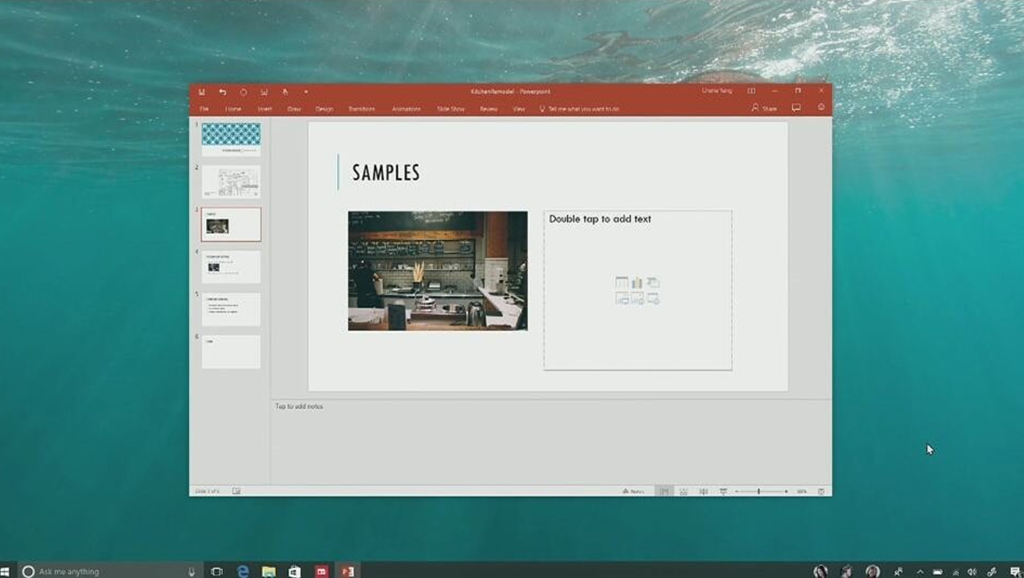Select slide 2 thumbnail
The image size is (1024, 578).
pos(231,182)
